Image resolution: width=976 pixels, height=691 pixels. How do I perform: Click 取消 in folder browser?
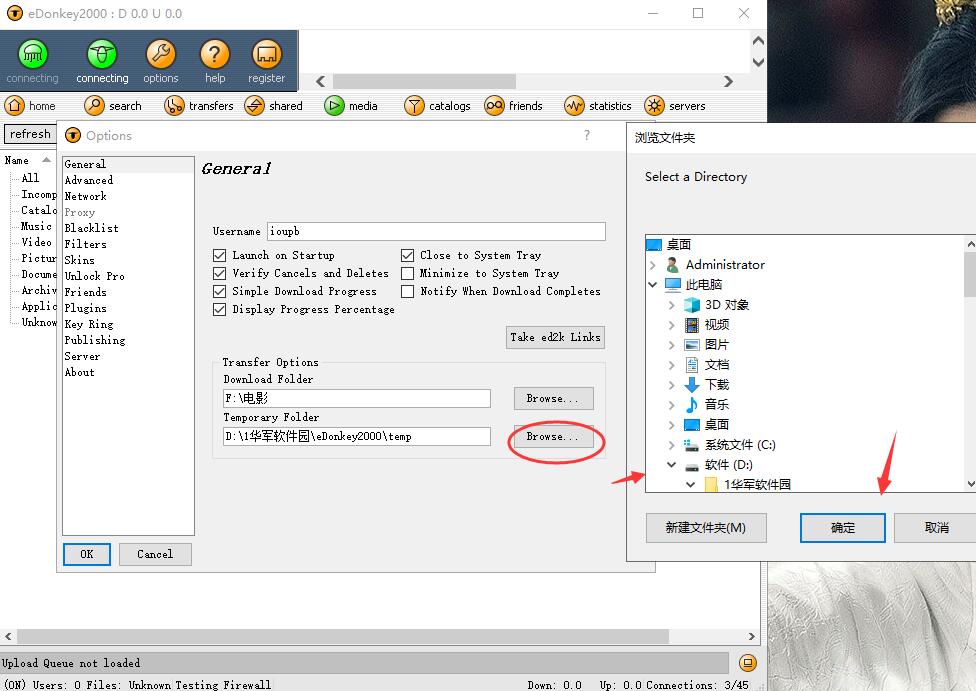click(936, 528)
